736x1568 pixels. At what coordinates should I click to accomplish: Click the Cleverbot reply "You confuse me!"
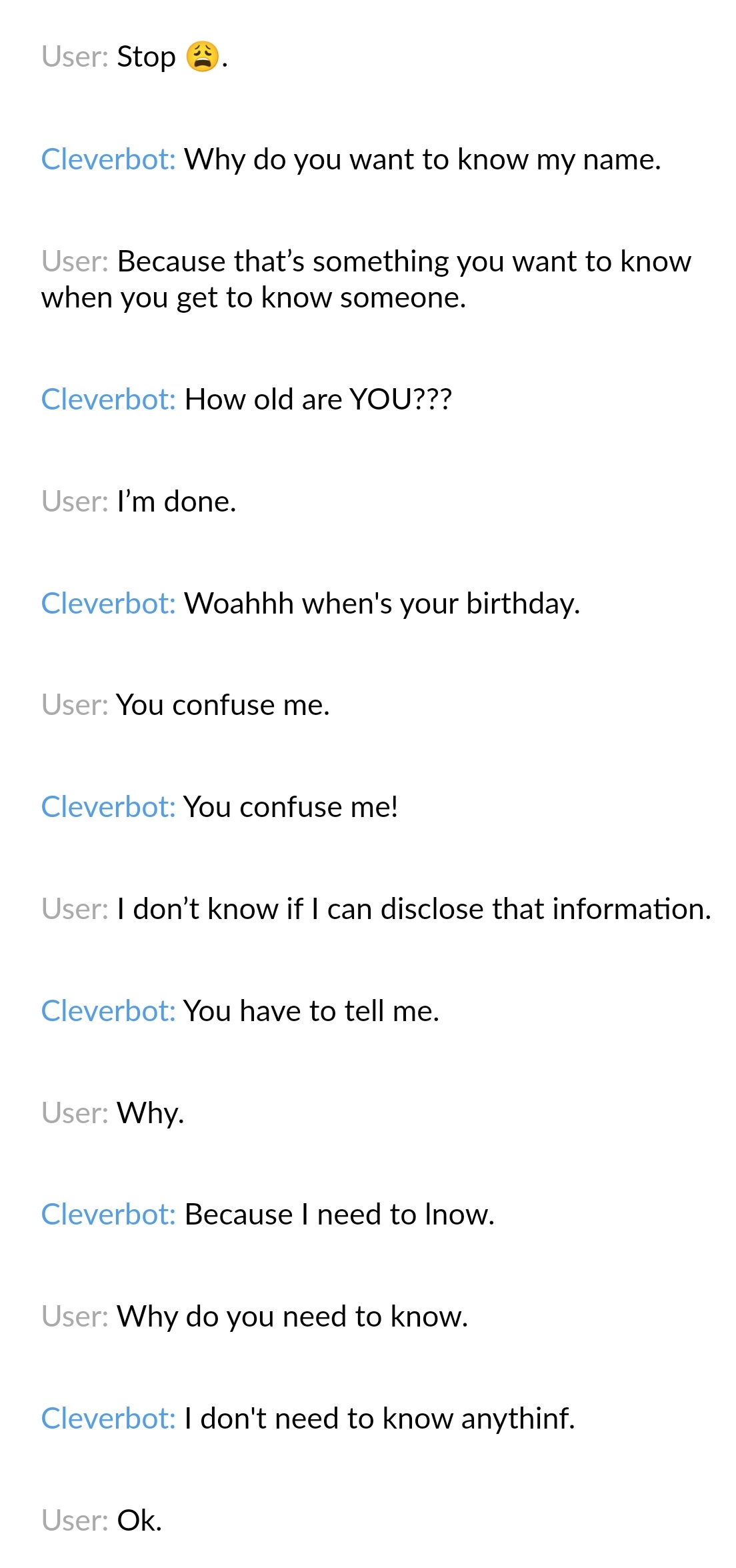[291, 807]
